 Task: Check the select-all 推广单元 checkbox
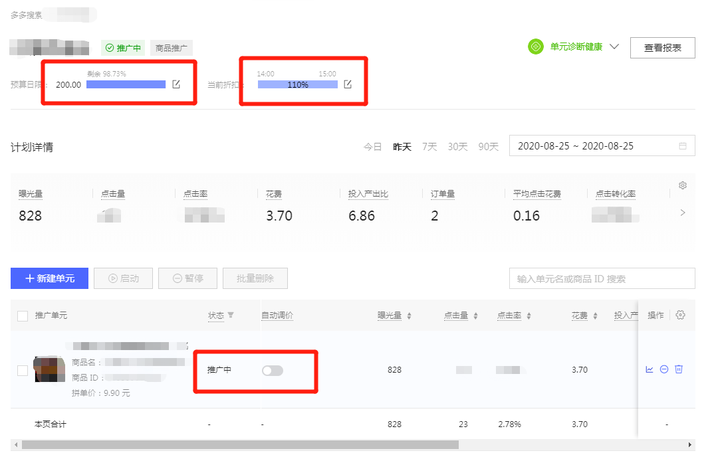pyautogui.click(x=23, y=316)
